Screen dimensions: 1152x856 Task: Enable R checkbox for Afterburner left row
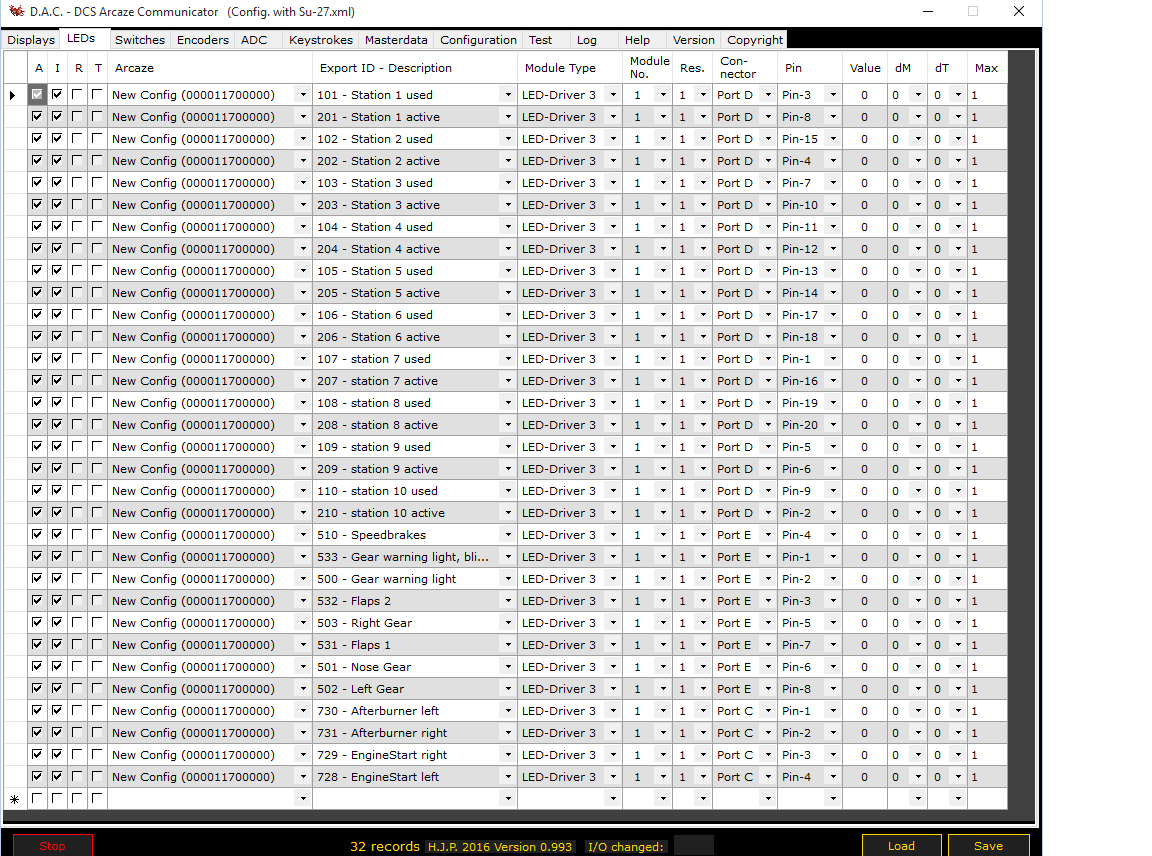tap(77, 711)
